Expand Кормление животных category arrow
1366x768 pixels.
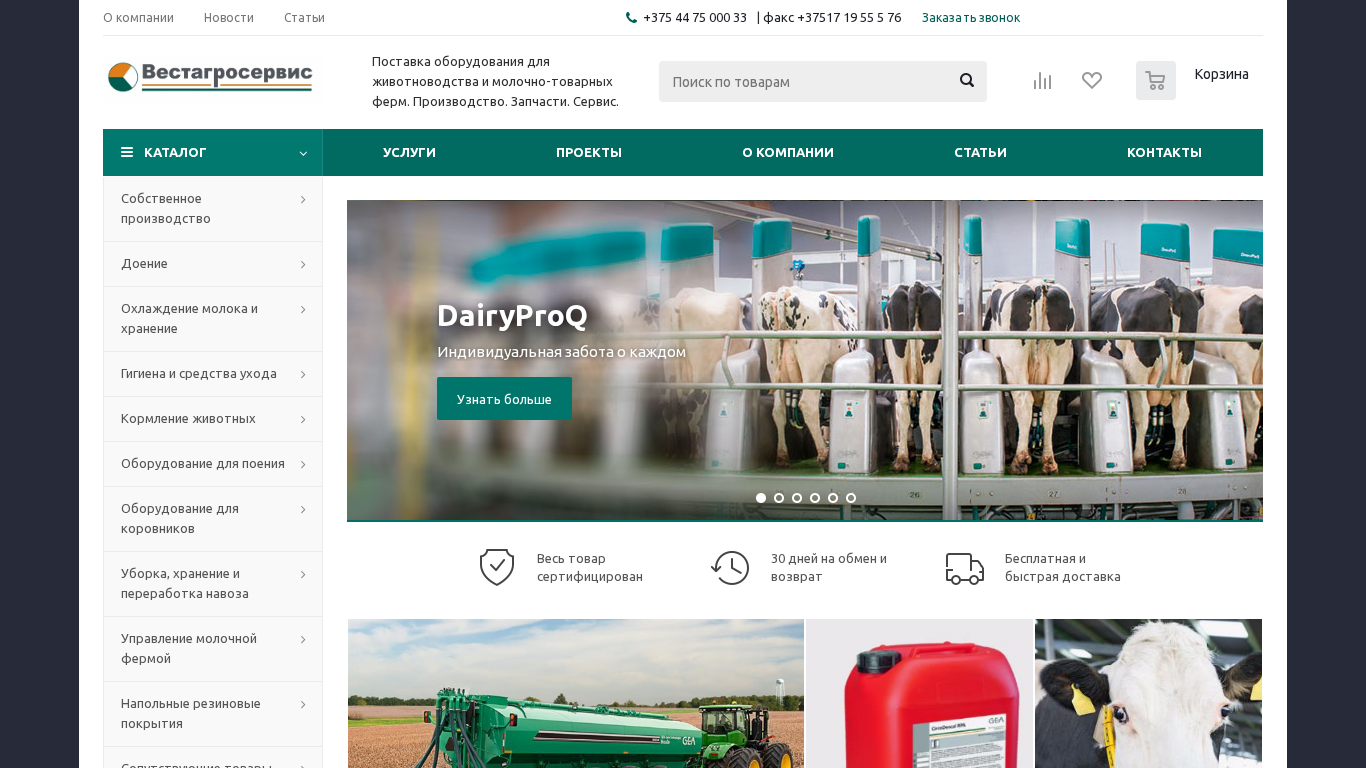coord(303,420)
